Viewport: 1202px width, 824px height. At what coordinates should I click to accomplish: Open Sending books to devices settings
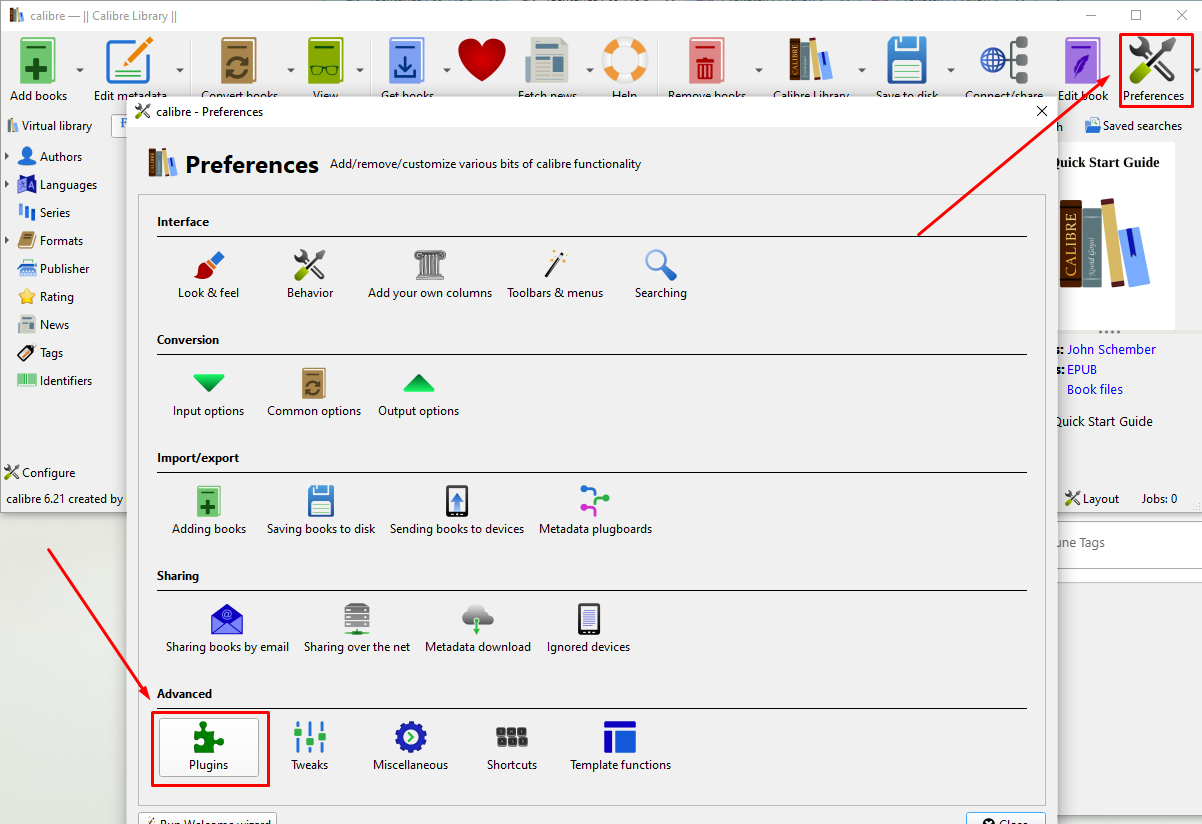457,511
